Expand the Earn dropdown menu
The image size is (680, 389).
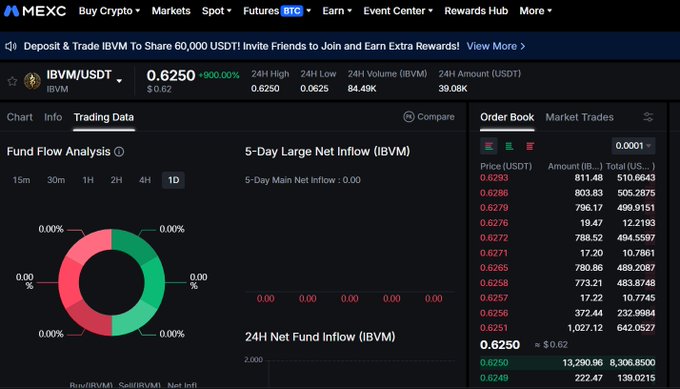point(337,11)
